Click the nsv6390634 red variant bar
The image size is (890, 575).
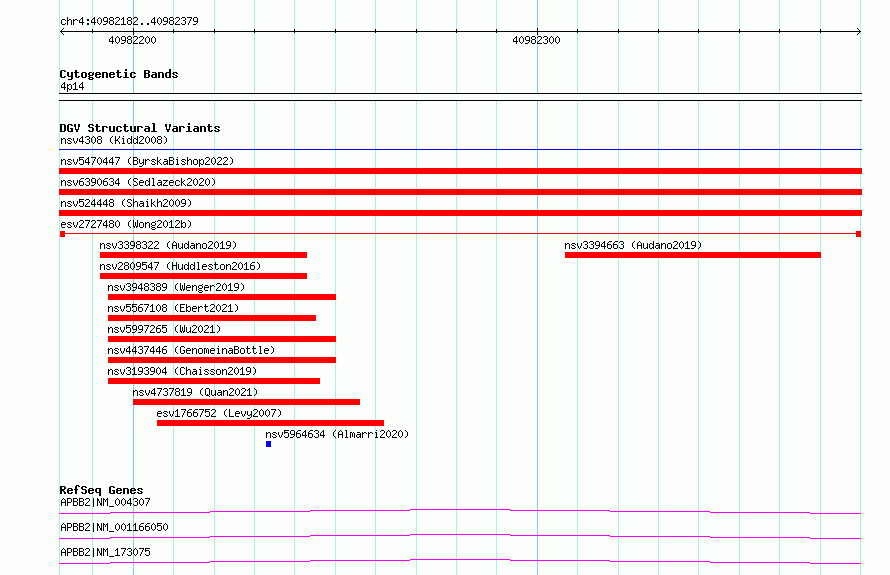(x=460, y=192)
